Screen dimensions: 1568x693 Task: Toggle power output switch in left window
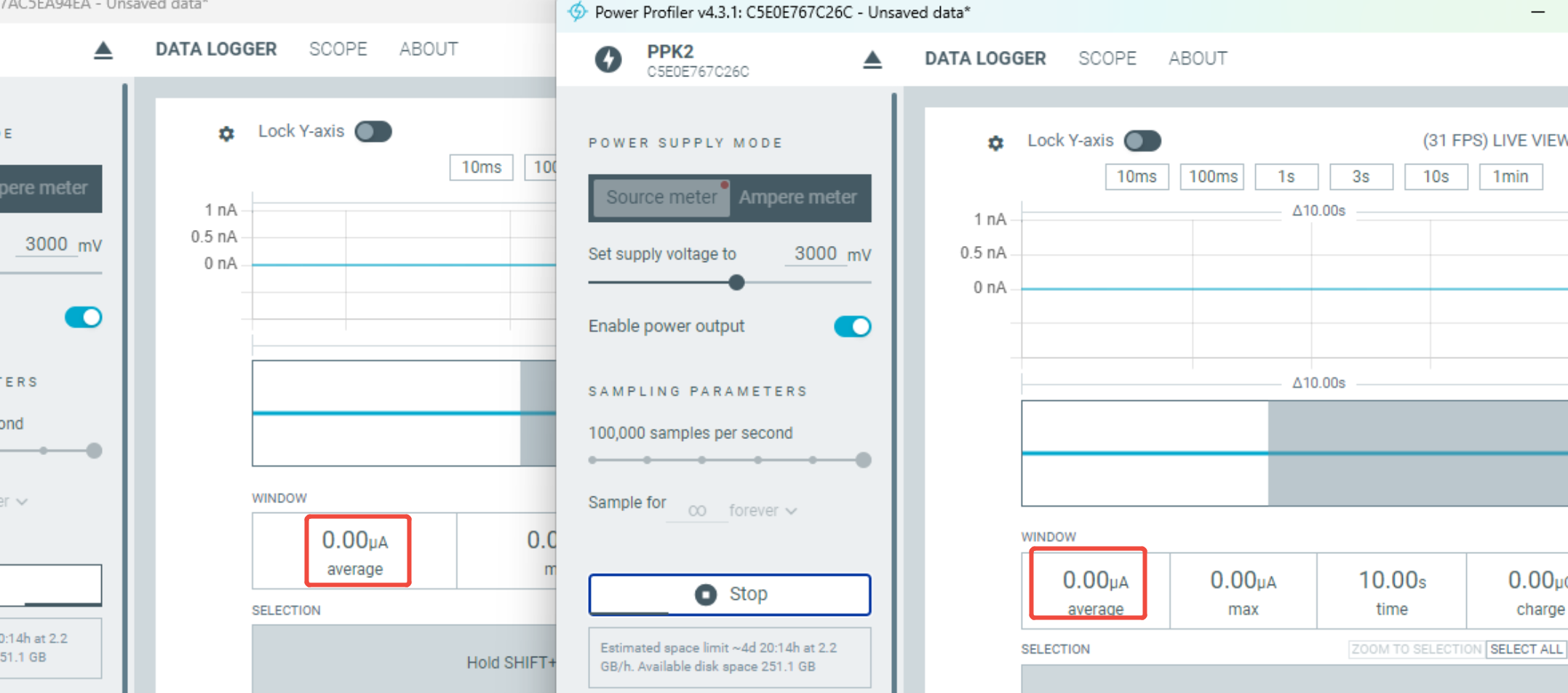tap(83, 317)
